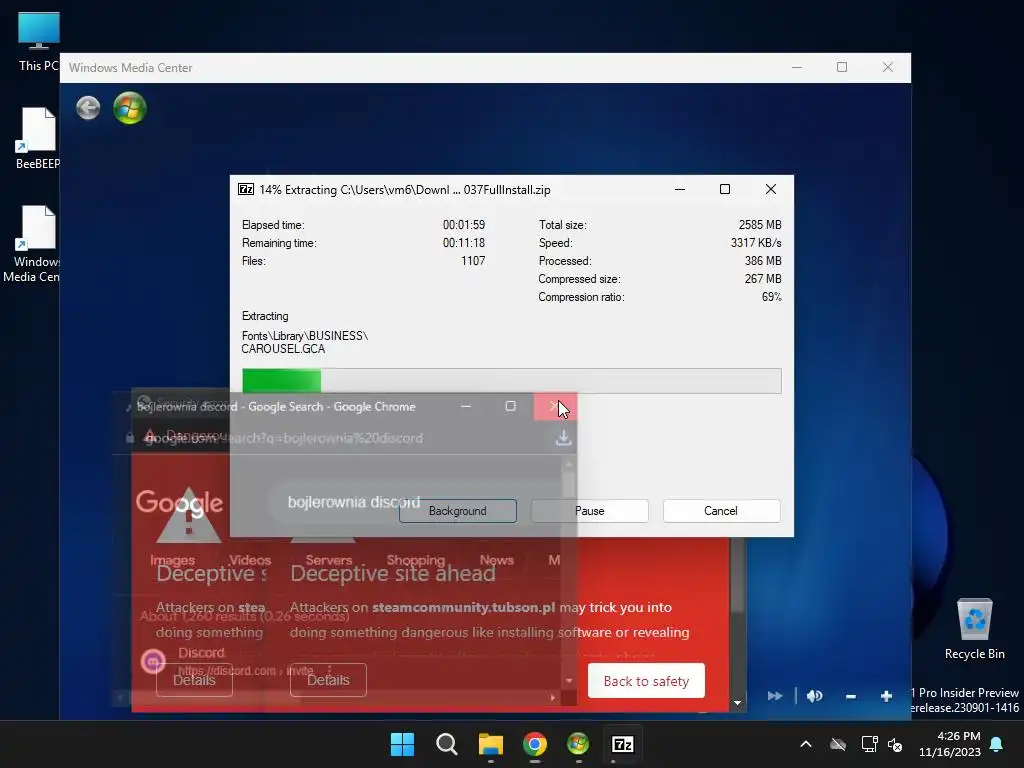The height and width of the screenshot is (768, 1024).
Task: Select the BeeBEEP desktop shortcut
Action: point(37,138)
